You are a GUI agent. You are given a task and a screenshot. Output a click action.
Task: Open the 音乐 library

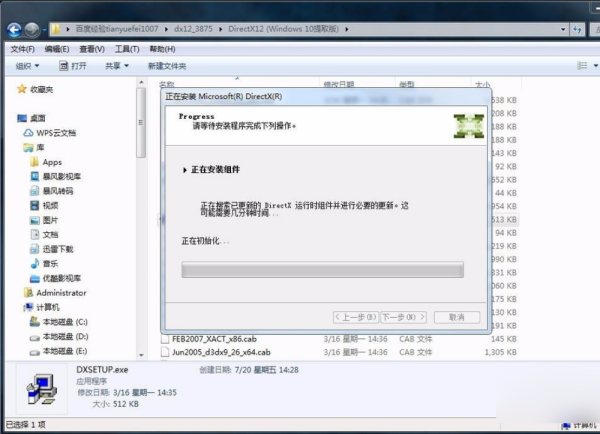click(x=50, y=264)
